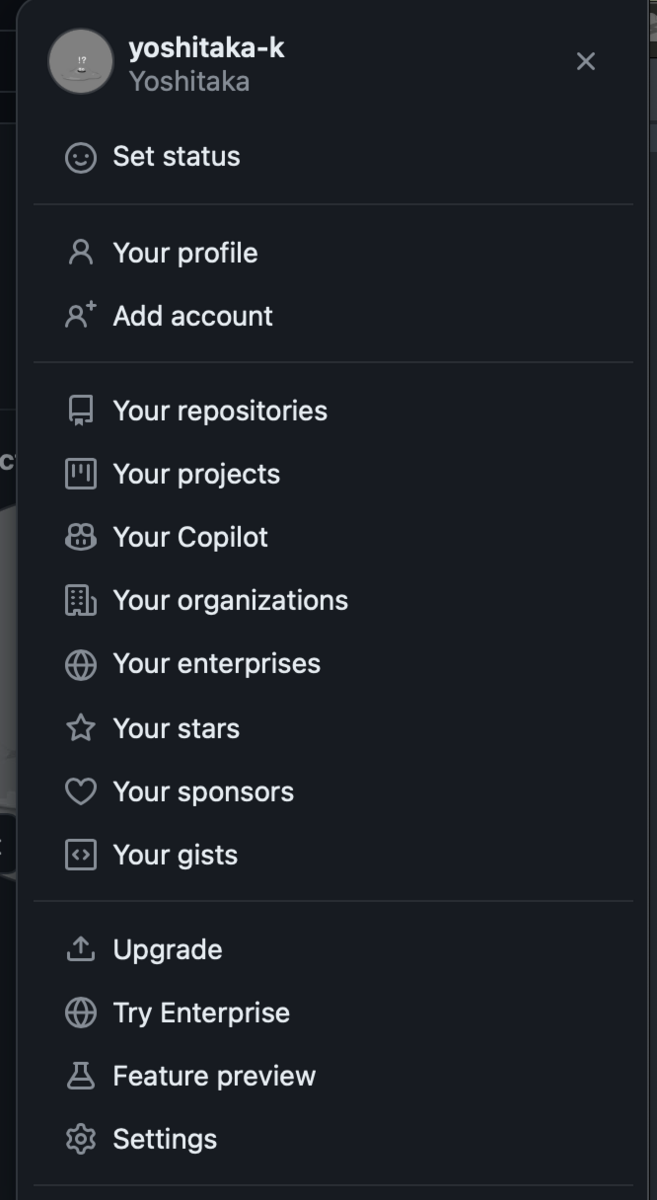Image resolution: width=657 pixels, height=1200 pixels.
Task: Click the code square gists icon
Action: pos(80,855)
